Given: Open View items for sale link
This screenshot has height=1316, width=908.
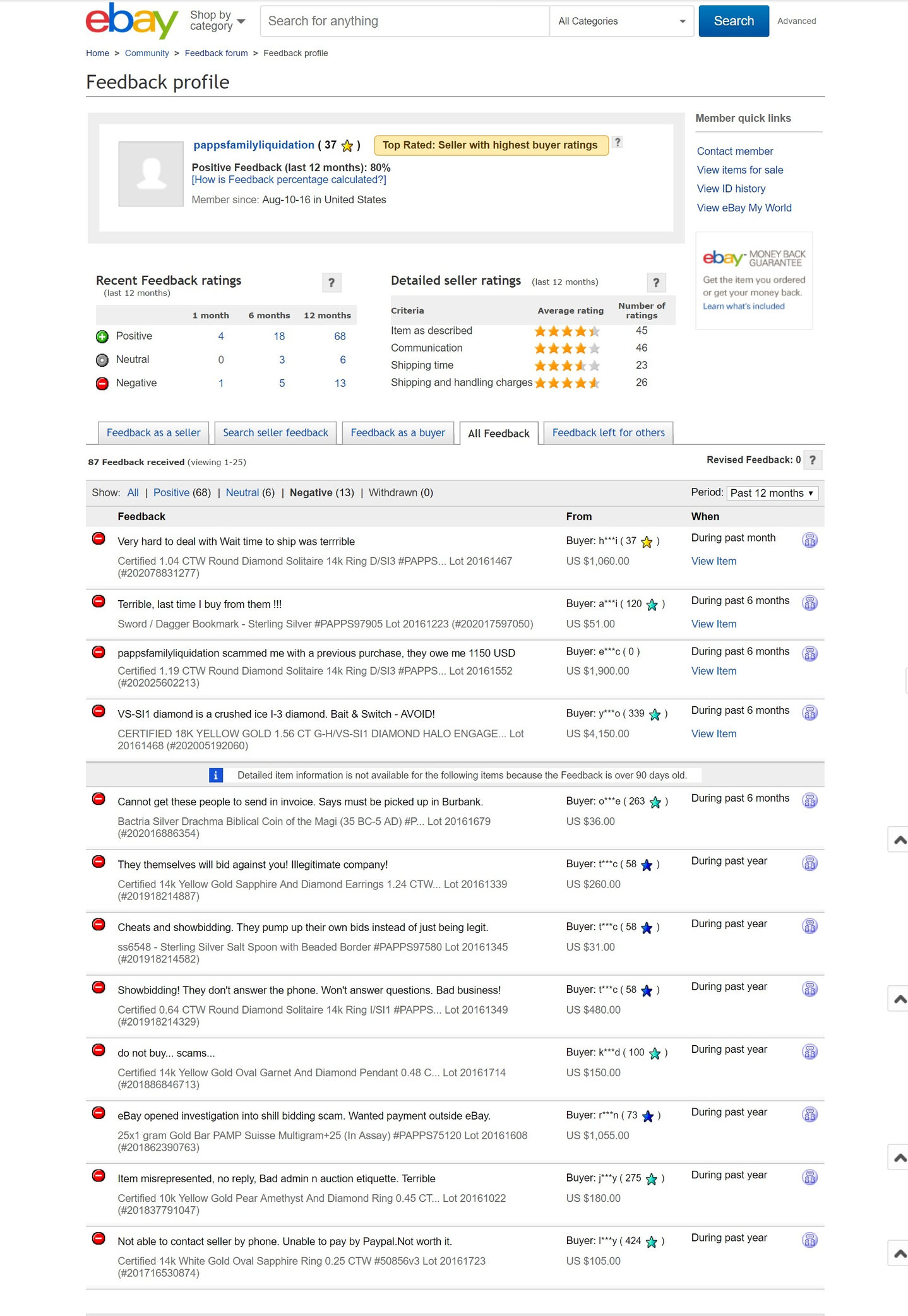Looking at the screenshot, I should pos(739,170).
